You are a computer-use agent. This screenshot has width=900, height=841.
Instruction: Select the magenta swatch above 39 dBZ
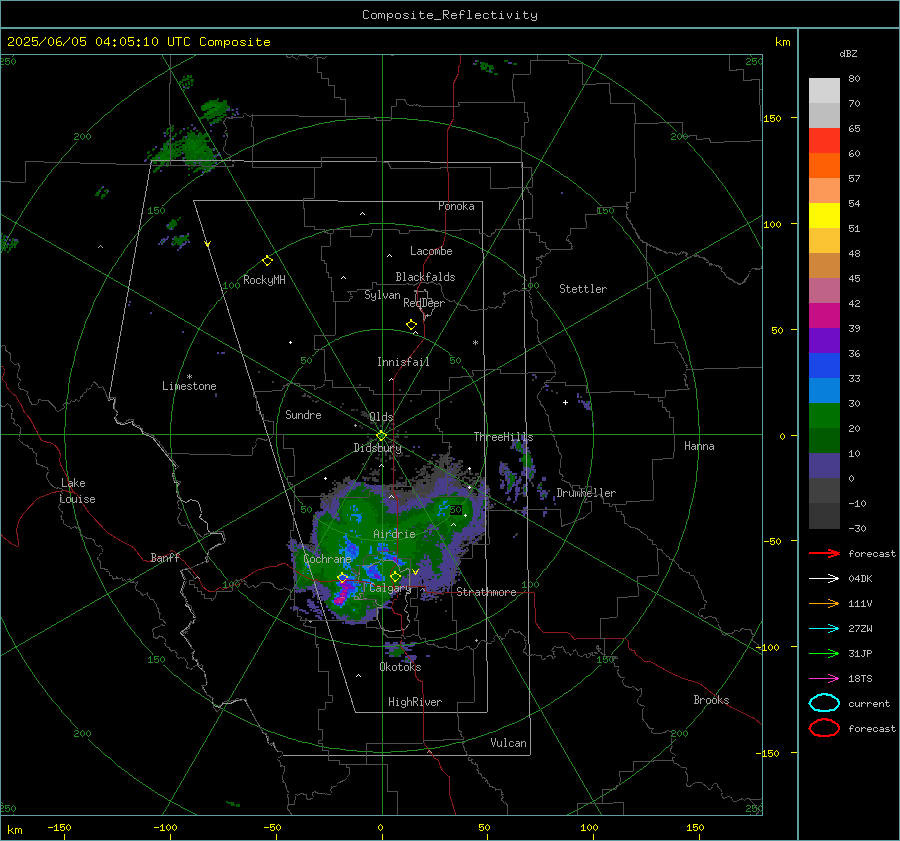(x=824, y=316)
